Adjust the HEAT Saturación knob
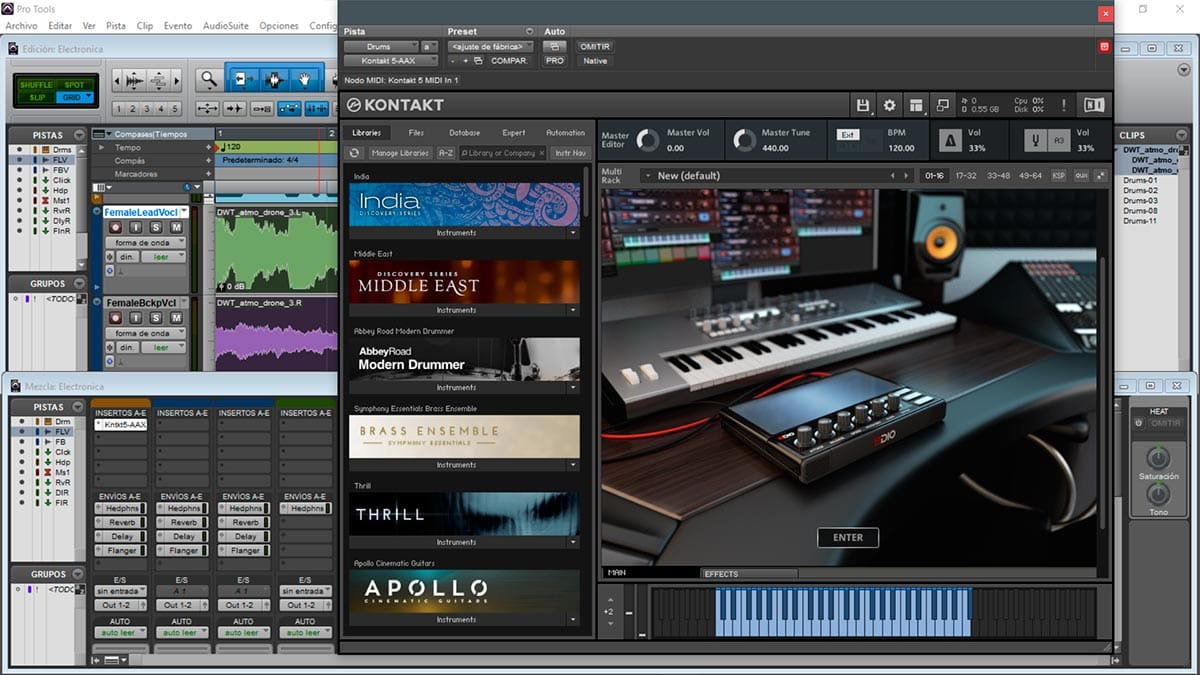 pyautogui.click(x=1157, y=458)
